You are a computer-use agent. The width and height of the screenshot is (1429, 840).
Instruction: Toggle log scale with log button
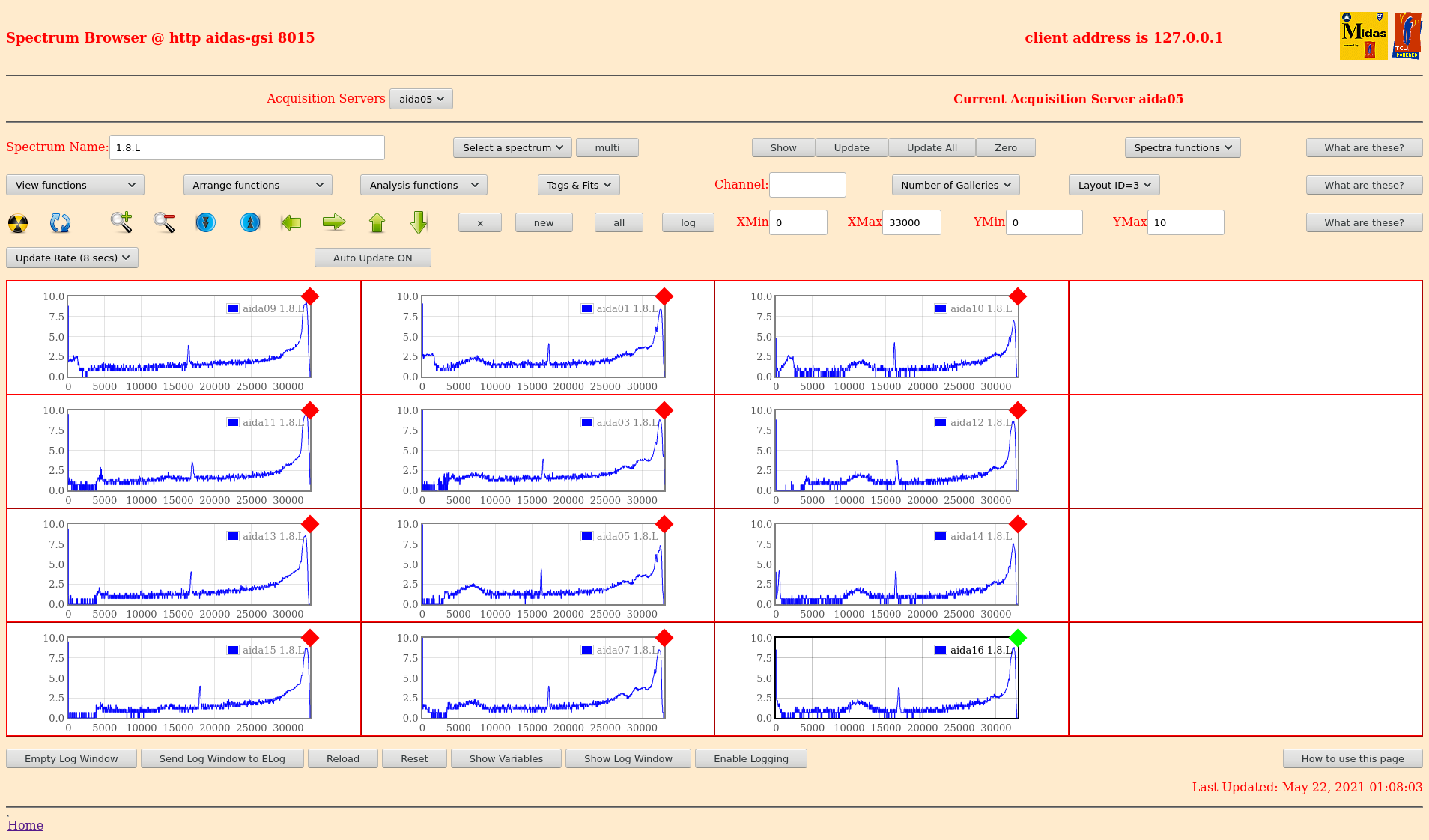coord(688,222)
